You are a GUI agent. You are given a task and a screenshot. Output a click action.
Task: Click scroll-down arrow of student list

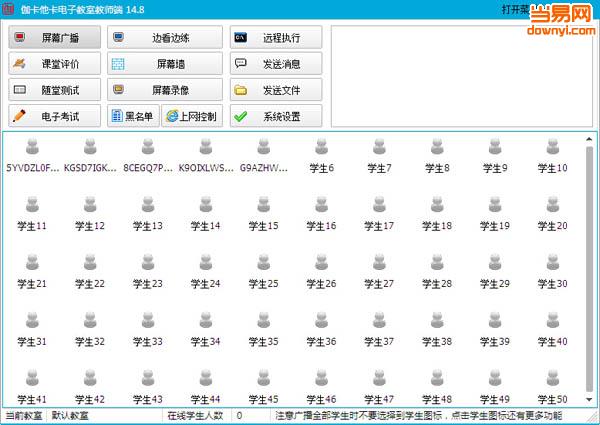tap(589, 399)
